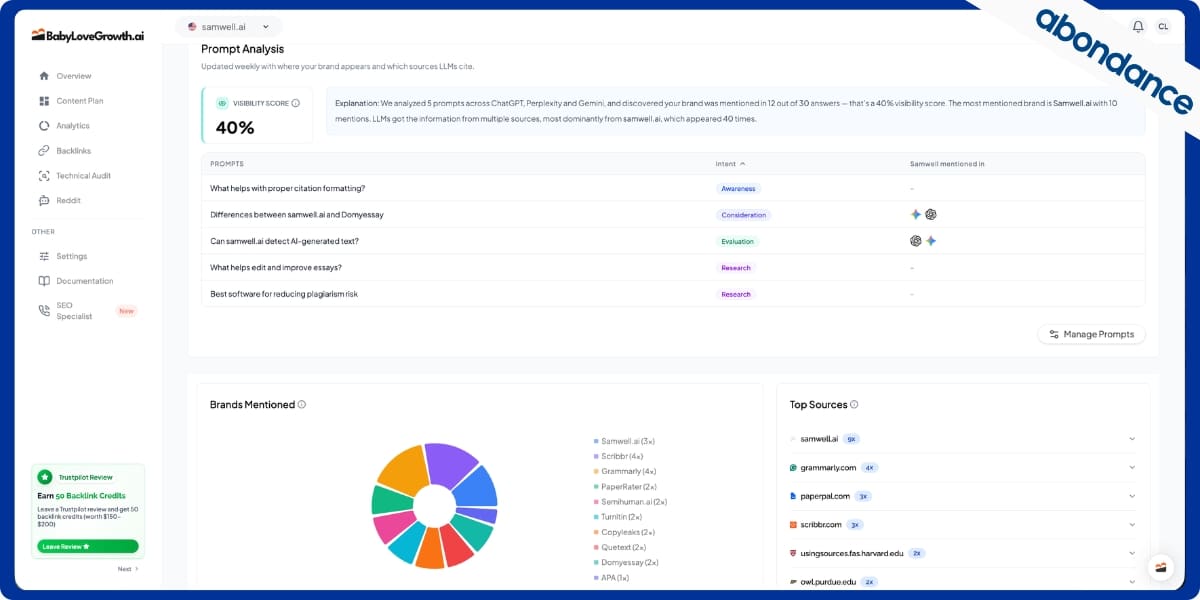Open the chat widget icon at bottom right
Viewport: 1200px width, 600px height.
point(1160,567)
